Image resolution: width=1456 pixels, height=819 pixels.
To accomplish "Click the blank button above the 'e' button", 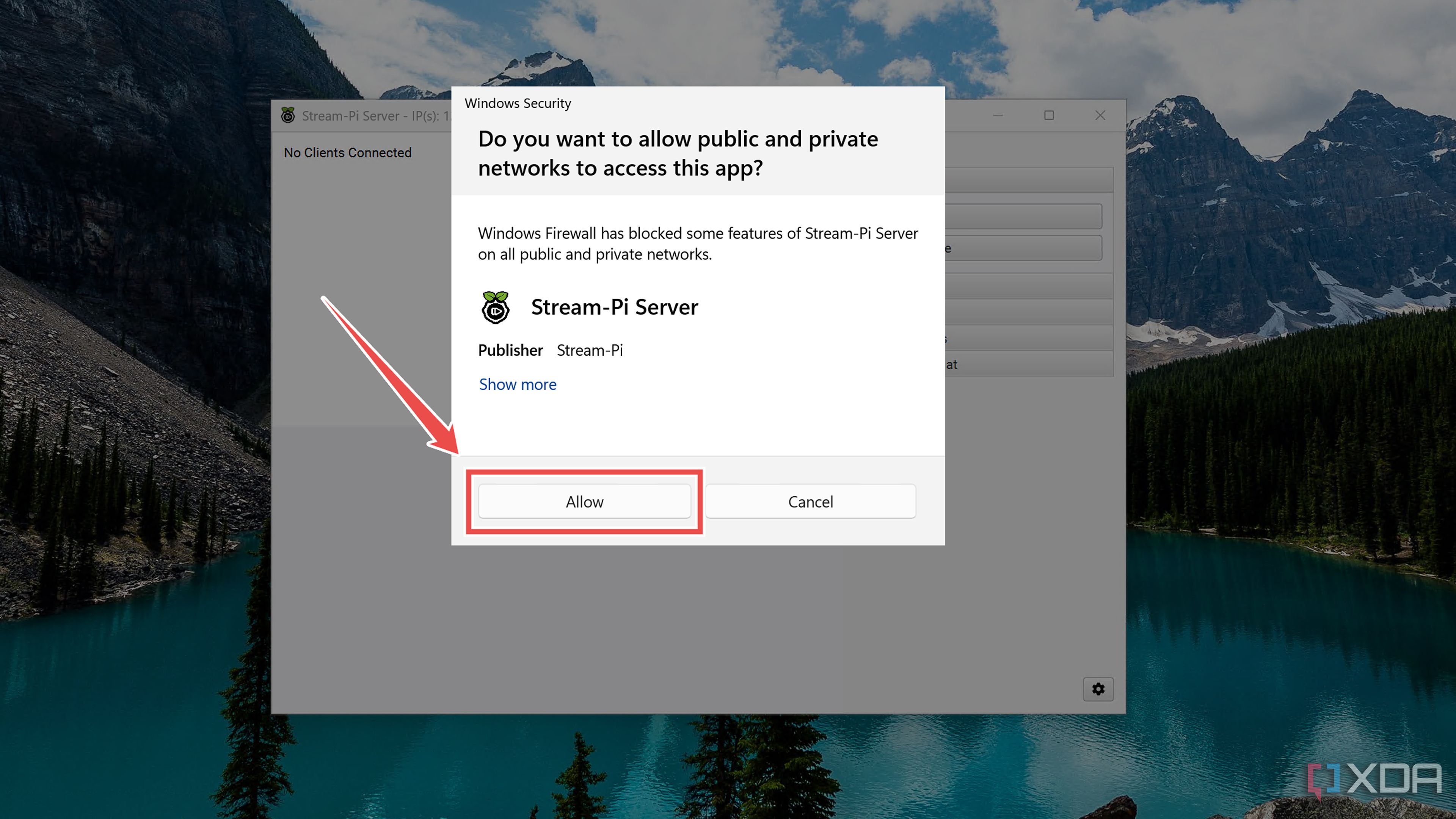I will coord(1023,217).
